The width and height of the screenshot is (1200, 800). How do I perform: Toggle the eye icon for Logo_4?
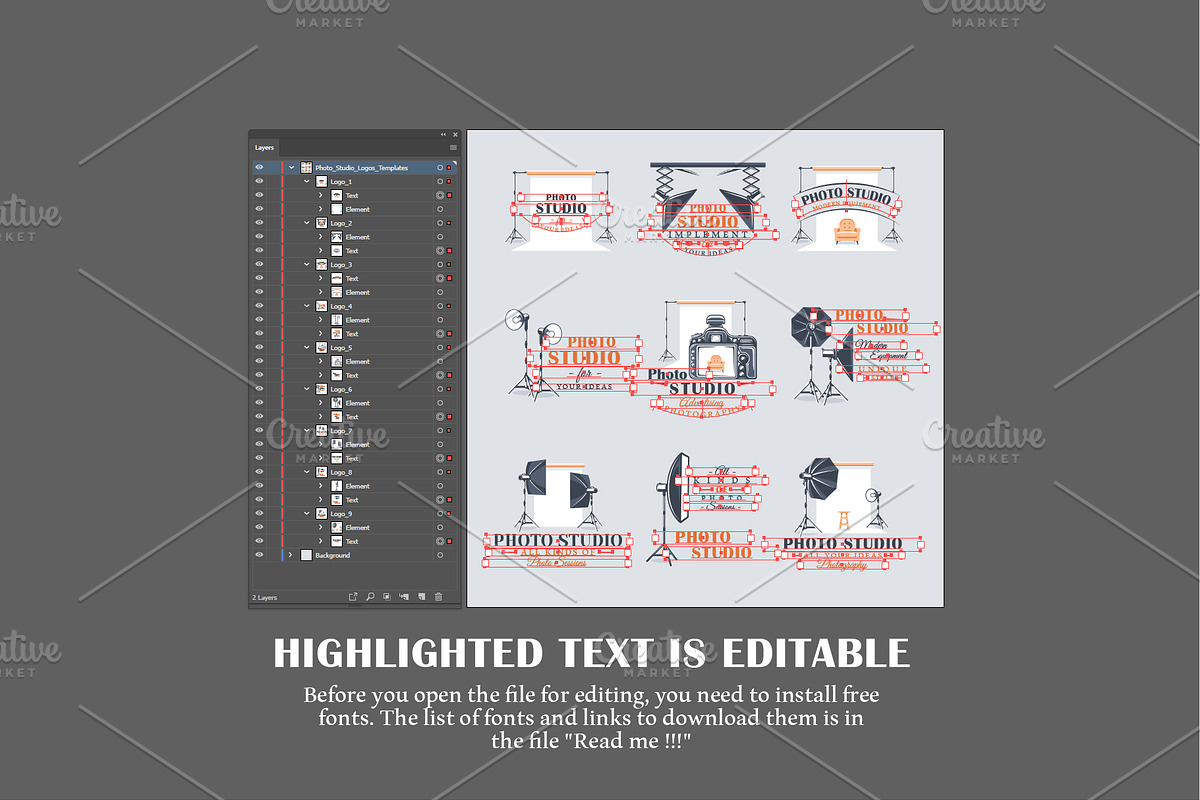tap(259, 306)
